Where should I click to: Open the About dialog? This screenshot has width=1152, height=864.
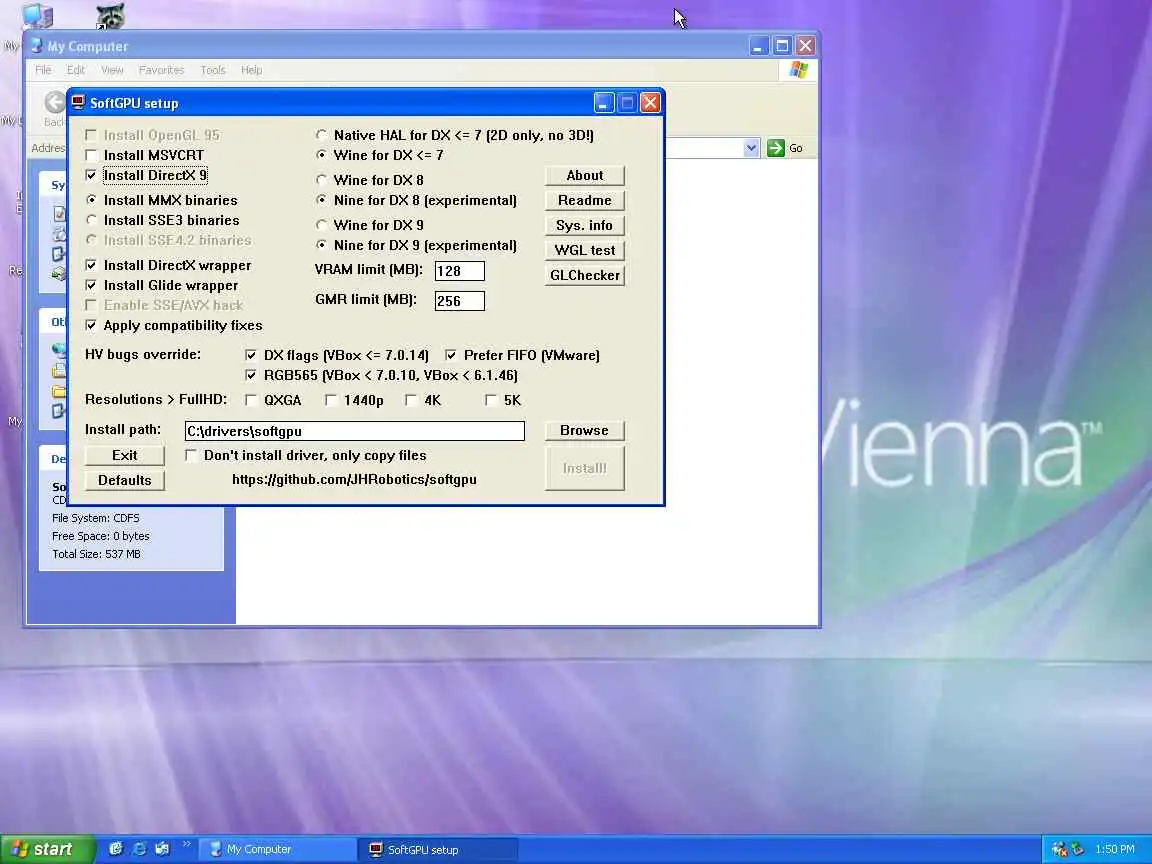[585, 176]
